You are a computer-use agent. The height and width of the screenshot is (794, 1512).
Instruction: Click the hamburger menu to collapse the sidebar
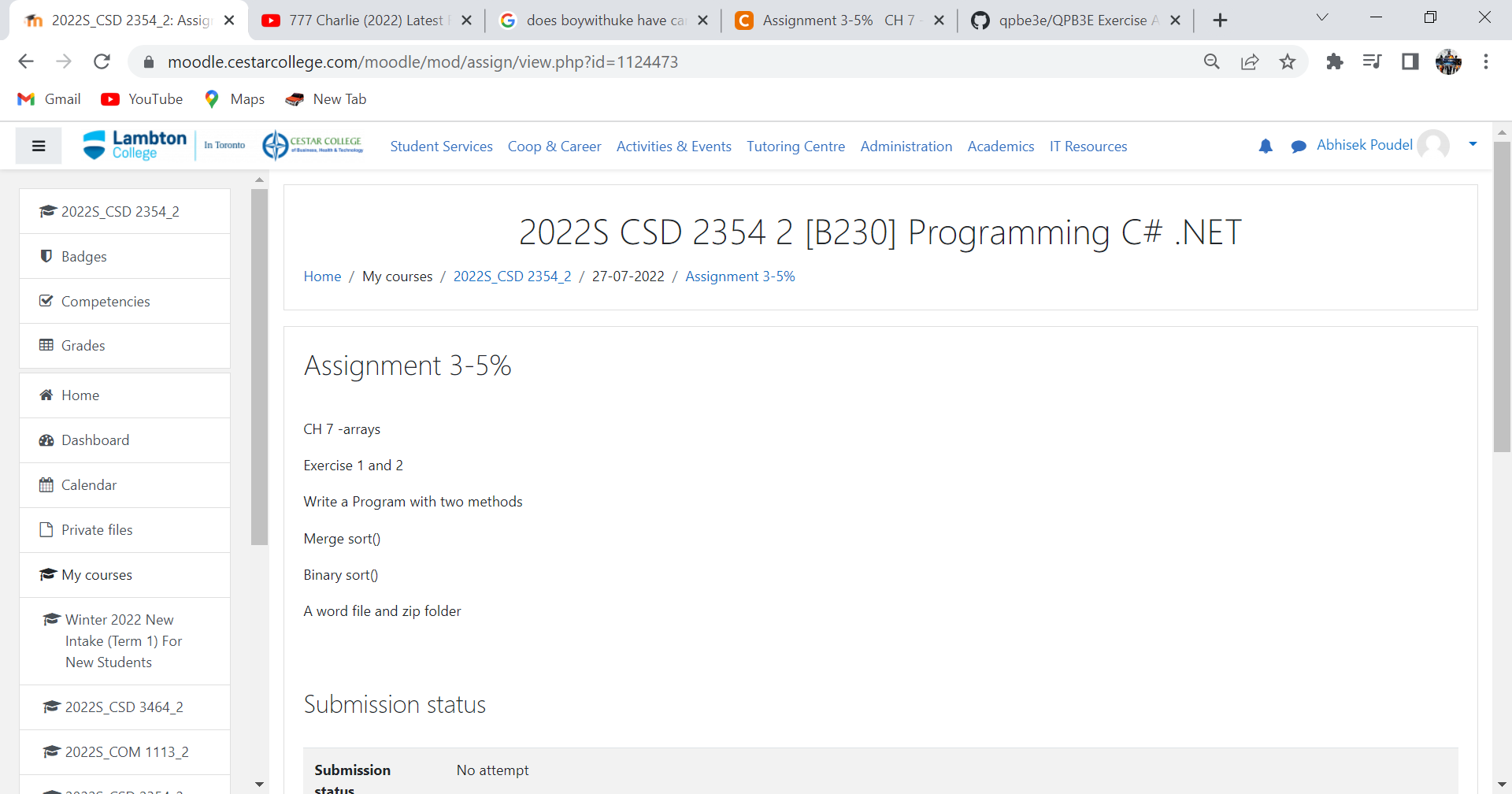click(x=38, y=146)
